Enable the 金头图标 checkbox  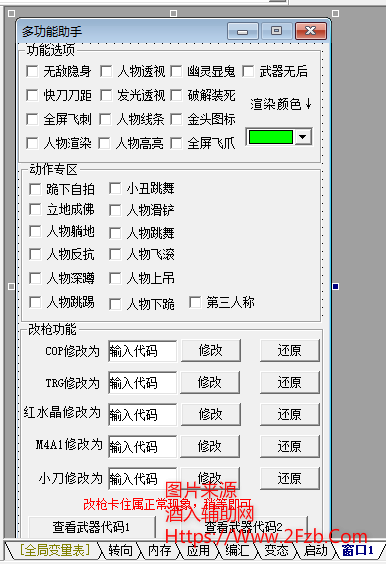point(176,119)
